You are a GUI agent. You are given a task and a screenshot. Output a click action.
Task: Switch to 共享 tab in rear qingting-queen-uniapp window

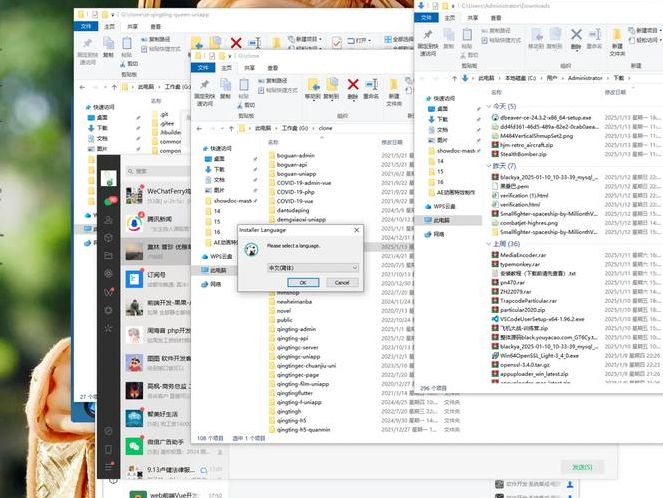pos(132,27)
